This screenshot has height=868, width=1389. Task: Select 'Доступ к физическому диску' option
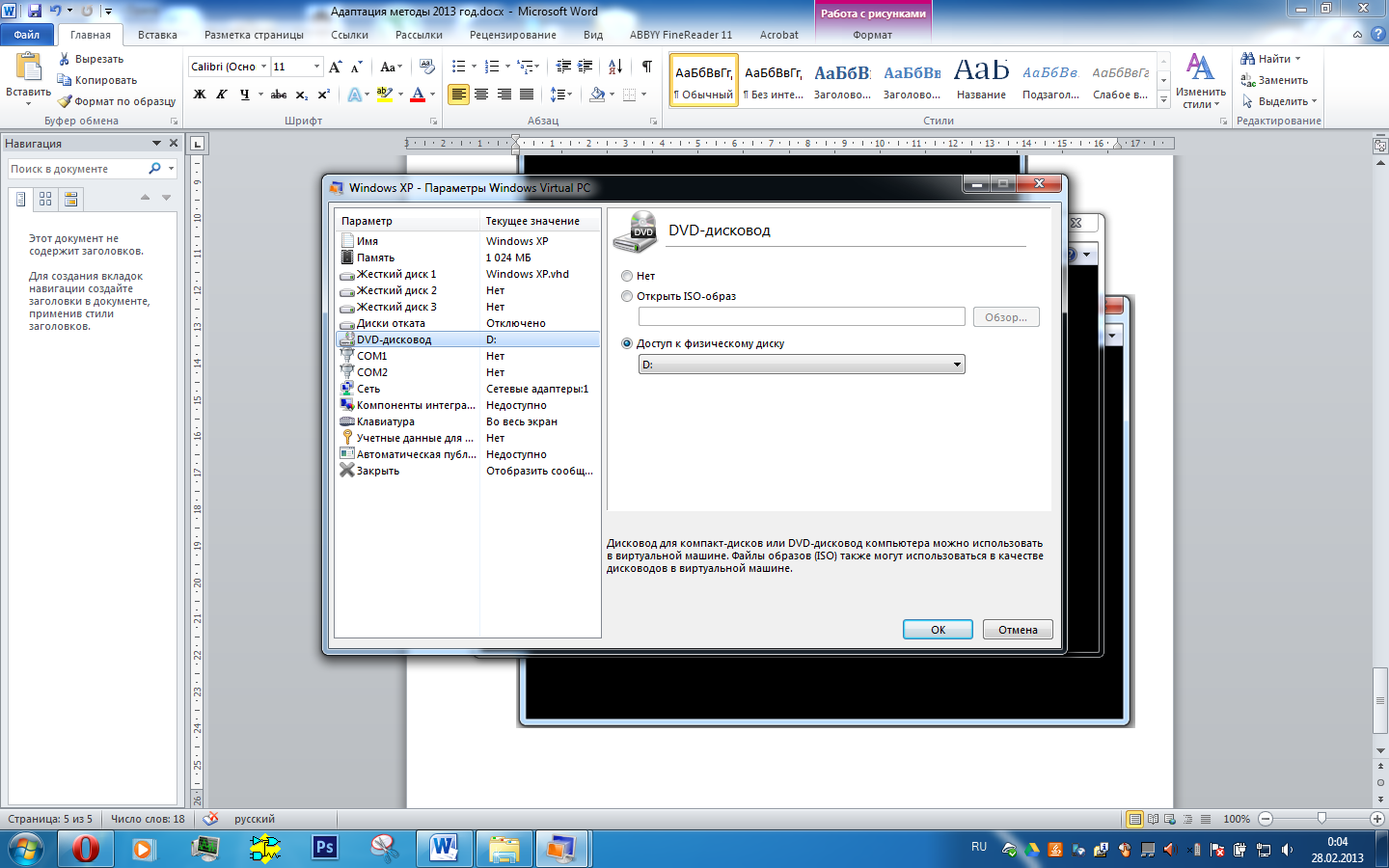pyautogui.click(x=627, y=343)
